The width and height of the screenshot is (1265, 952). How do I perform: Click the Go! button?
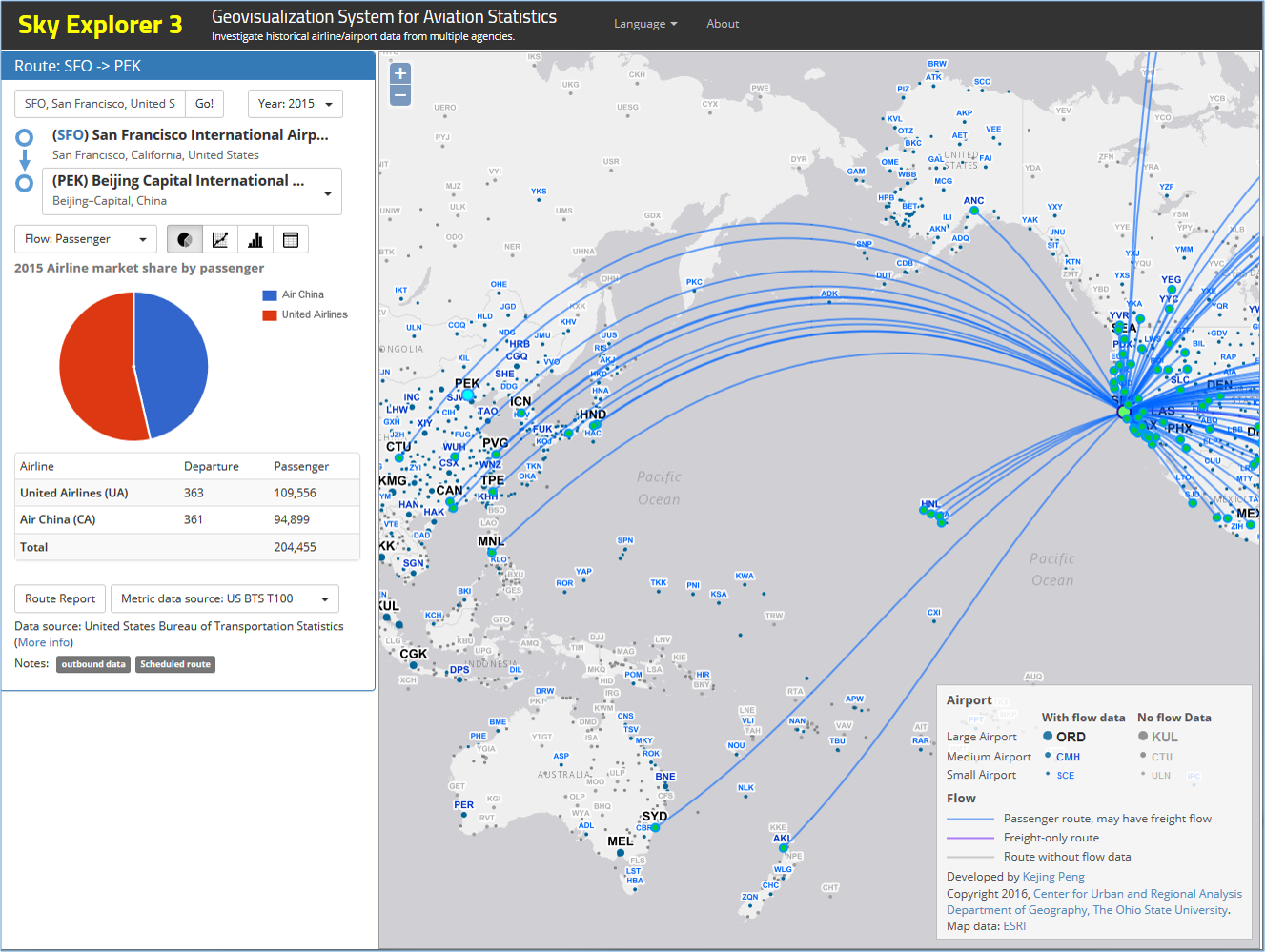pos(205,104)
